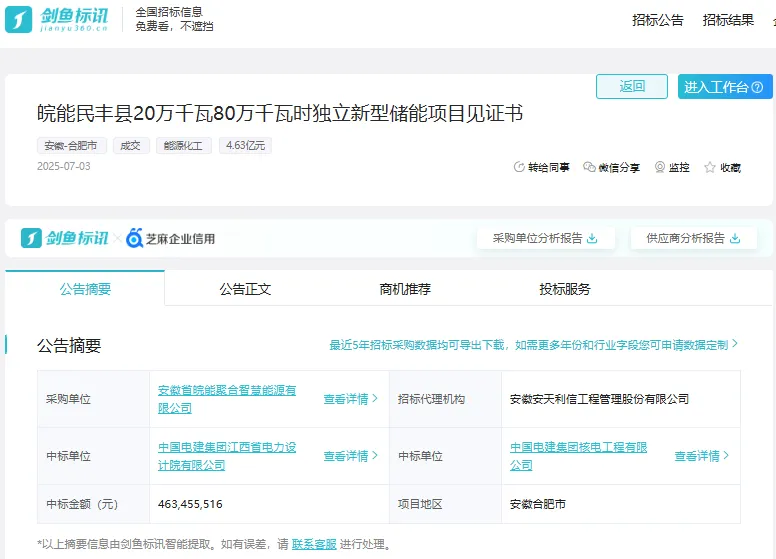Screen dimensions: 776x559
Task: Click the 转给同事 forward icon
Action: point(519,168)
